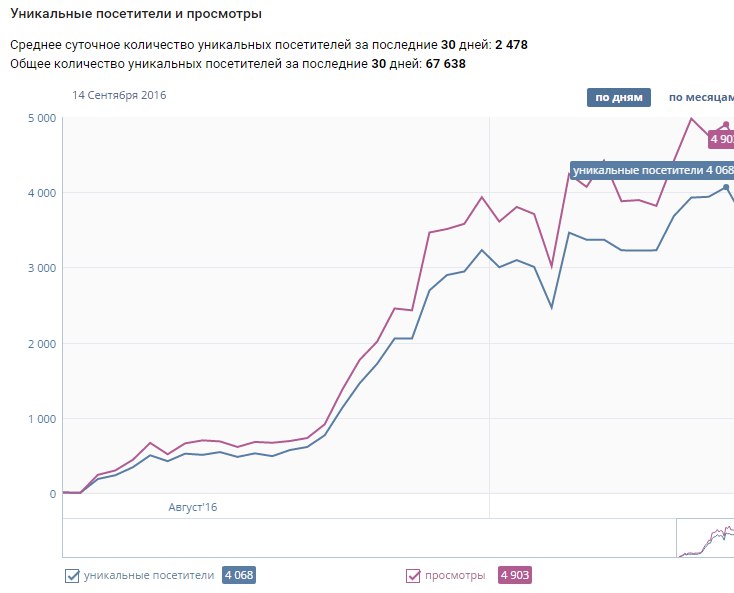Click the "просмотры" legend text
This screenshot has width=734, height=593.
tap(455, 575)
